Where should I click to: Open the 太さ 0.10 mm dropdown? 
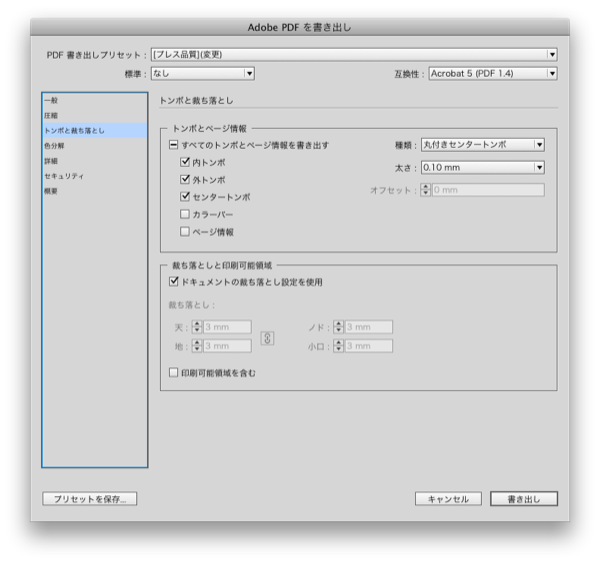point(482,167)
